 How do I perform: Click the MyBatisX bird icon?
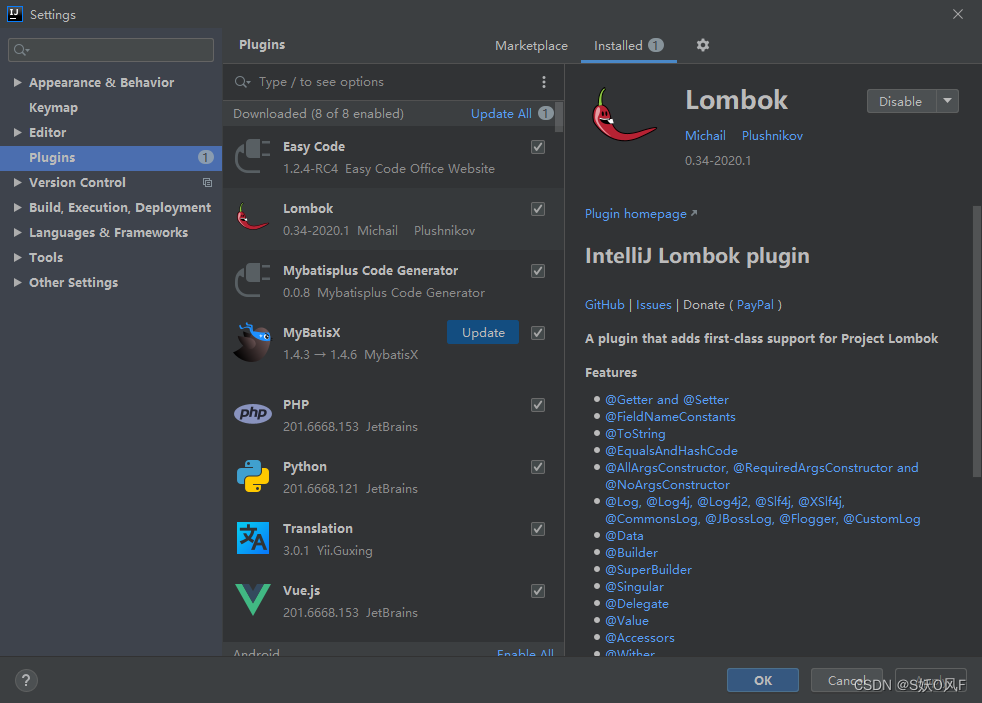(253, 342)
